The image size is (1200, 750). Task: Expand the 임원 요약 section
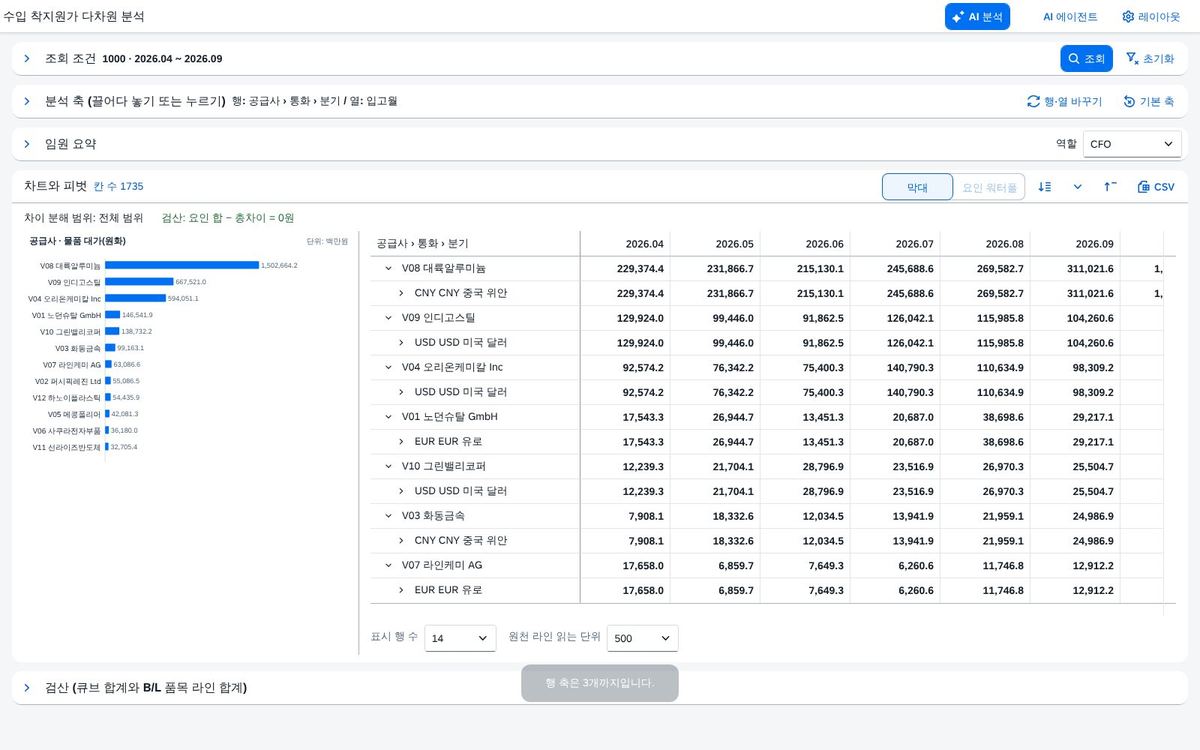27,144
